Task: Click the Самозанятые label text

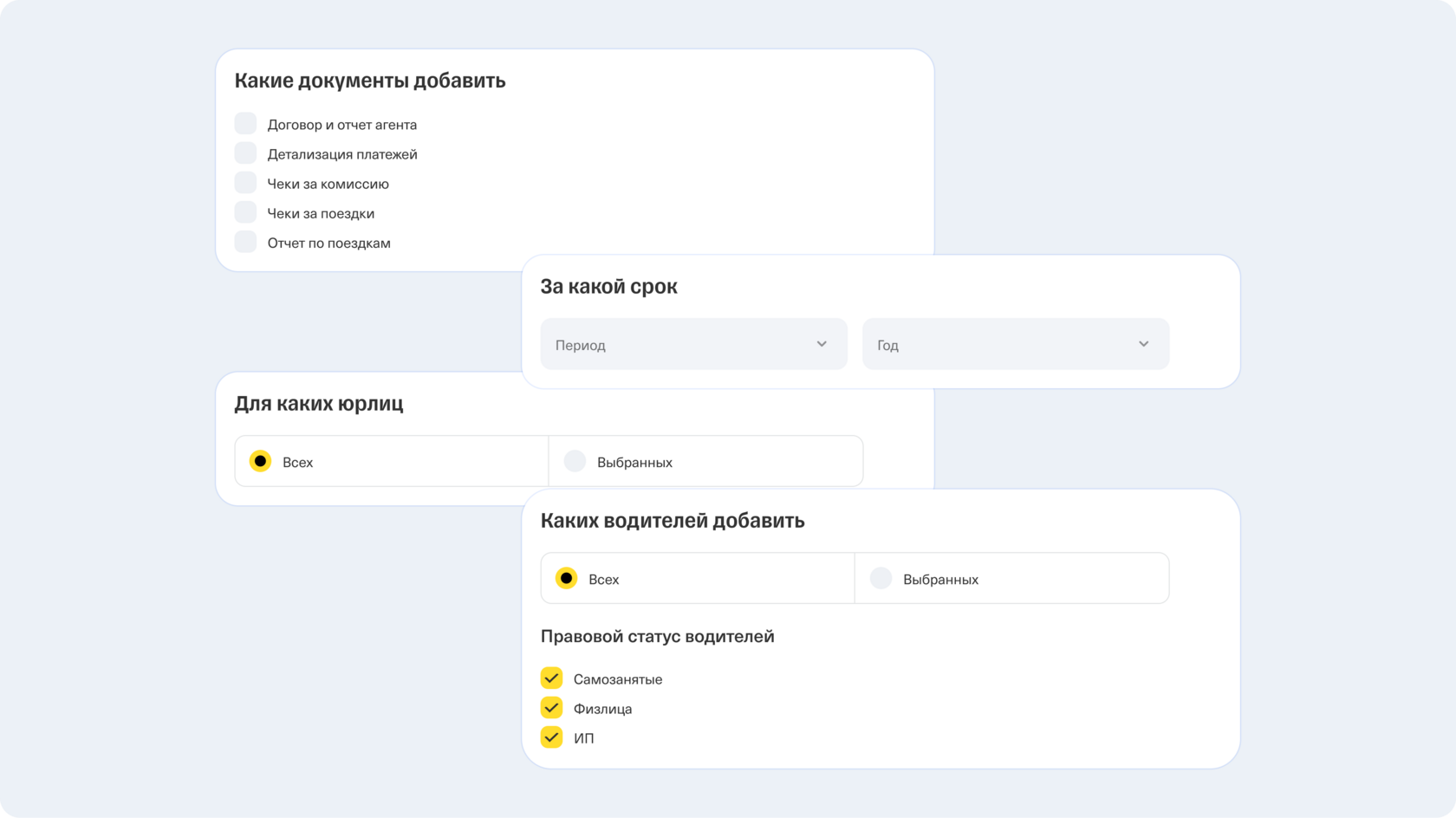Action: [x=617, y=679]
